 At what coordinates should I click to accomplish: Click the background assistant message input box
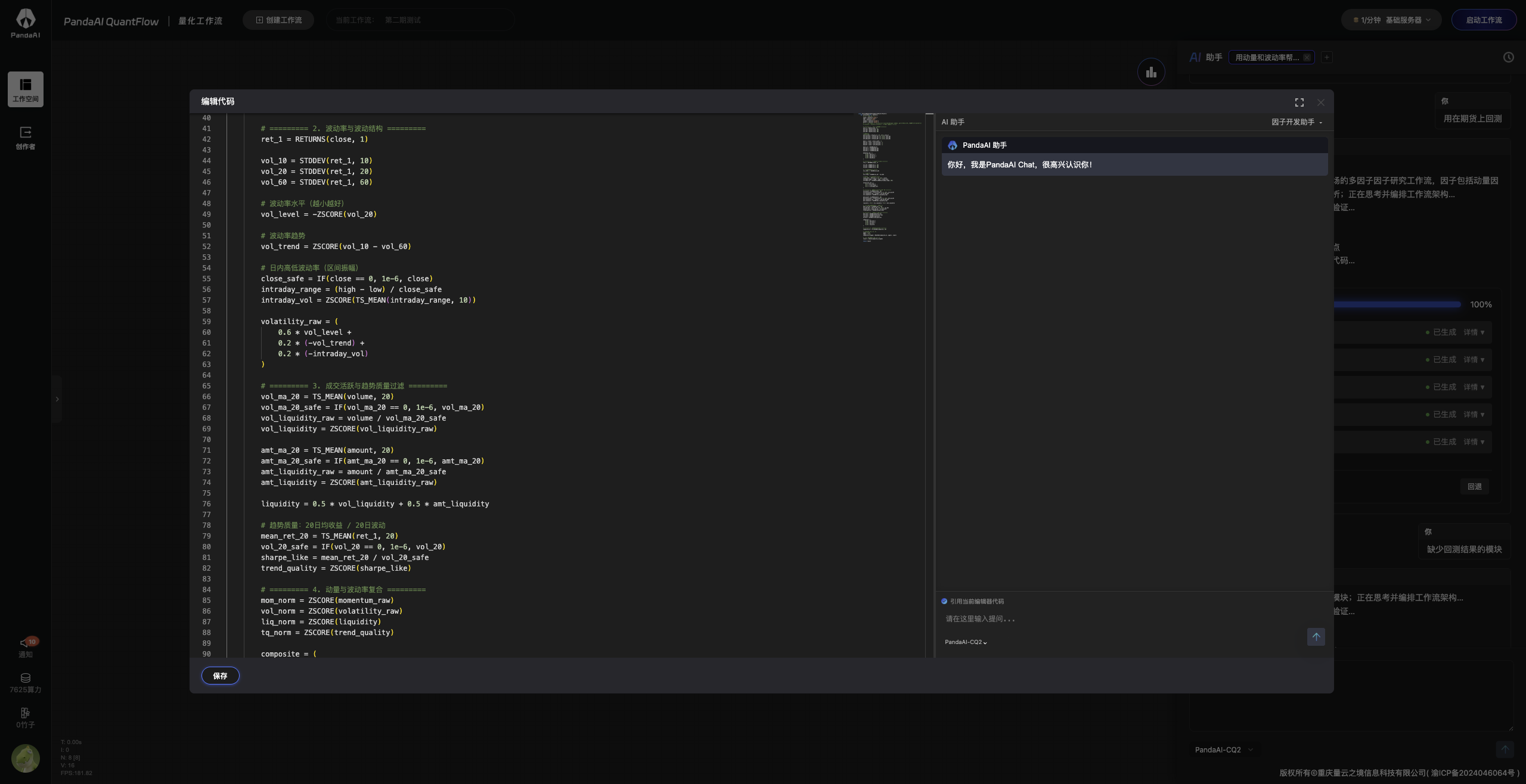point(1351,696)
